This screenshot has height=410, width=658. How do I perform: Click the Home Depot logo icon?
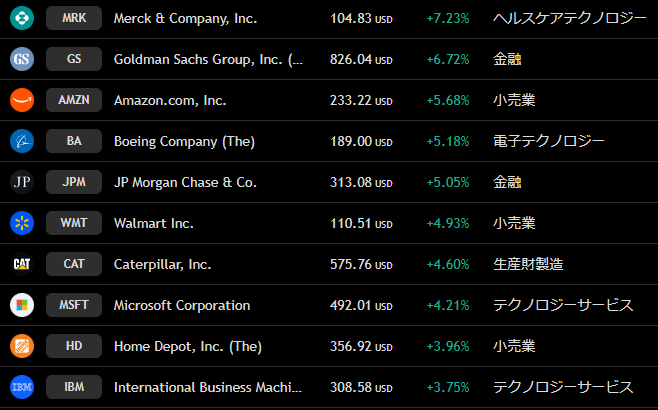[22, 346]
